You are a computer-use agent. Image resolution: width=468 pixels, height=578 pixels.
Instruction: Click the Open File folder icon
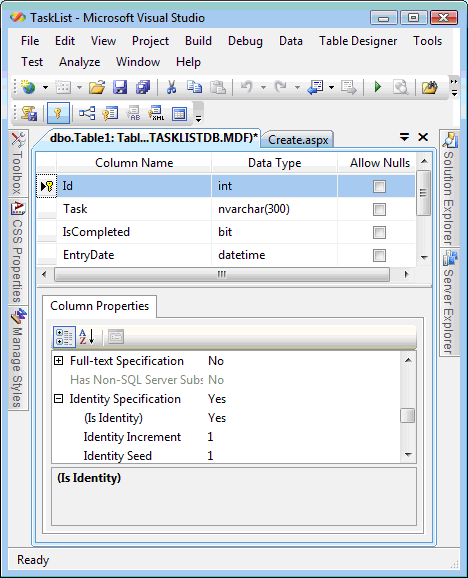point(97,87)
